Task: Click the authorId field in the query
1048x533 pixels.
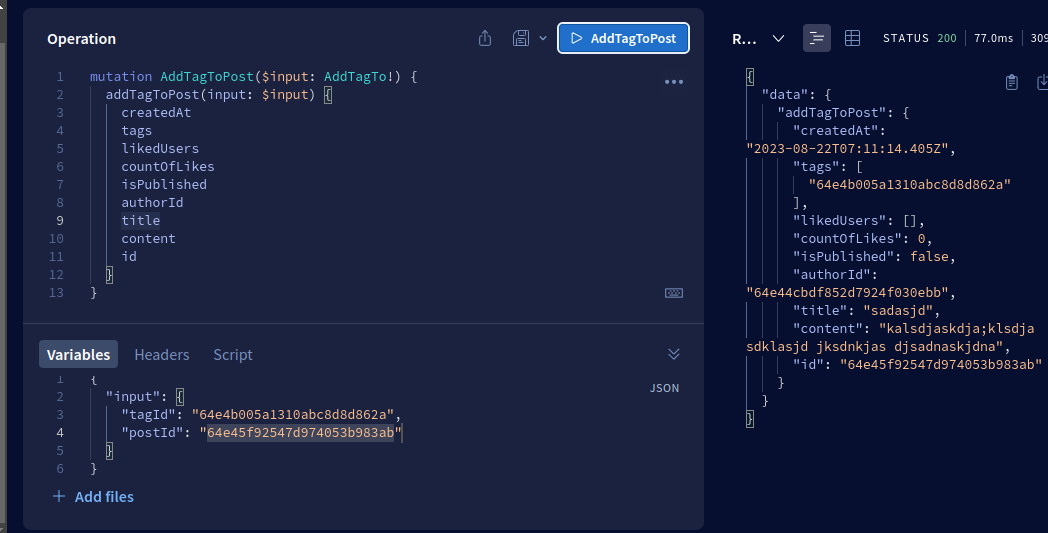Action: [x=152, y=203]
